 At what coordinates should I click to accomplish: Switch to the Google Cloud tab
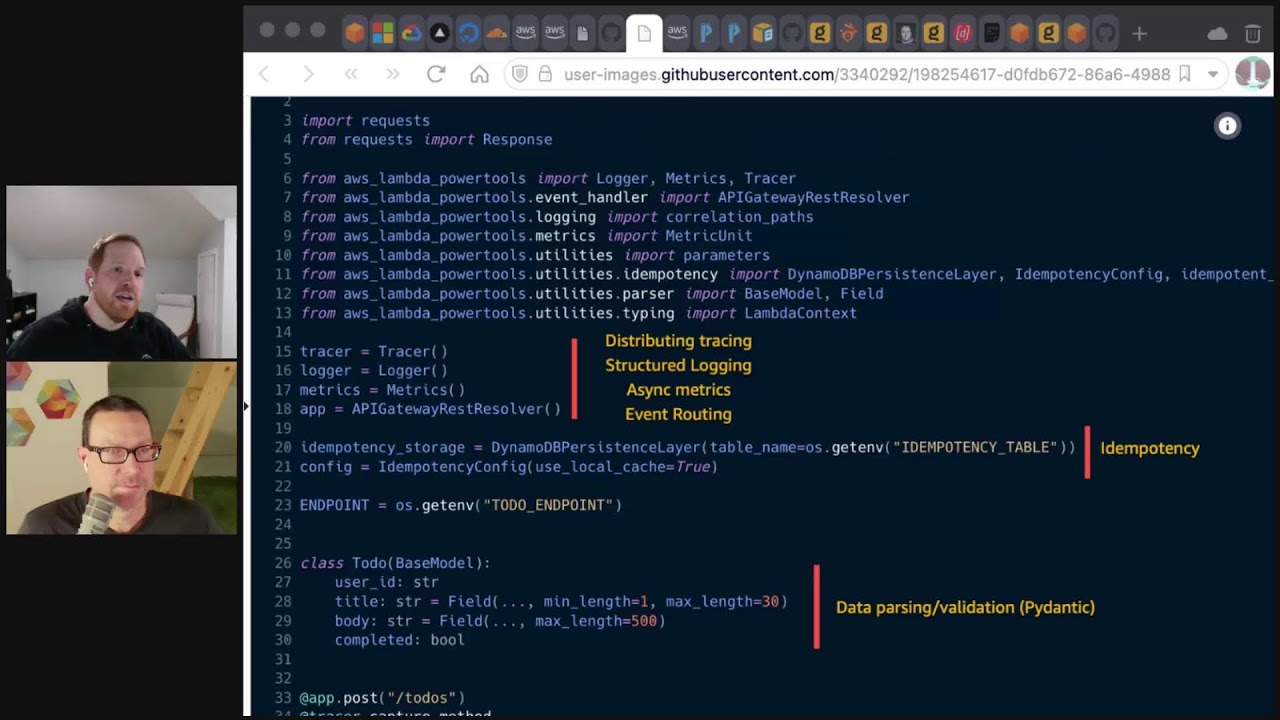[x=411, y=33]
